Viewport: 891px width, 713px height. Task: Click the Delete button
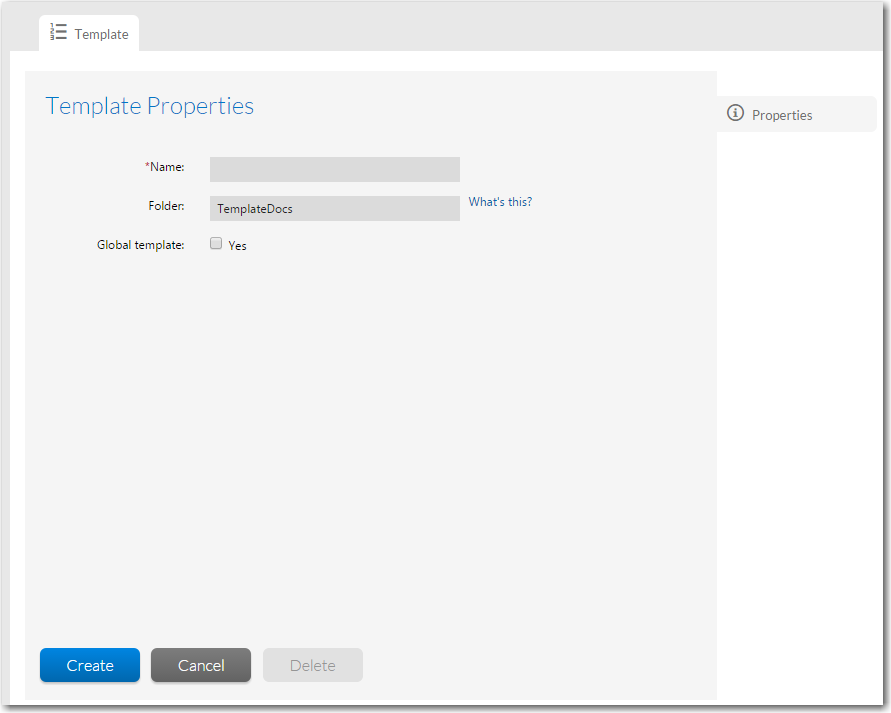tap(313, 665)
